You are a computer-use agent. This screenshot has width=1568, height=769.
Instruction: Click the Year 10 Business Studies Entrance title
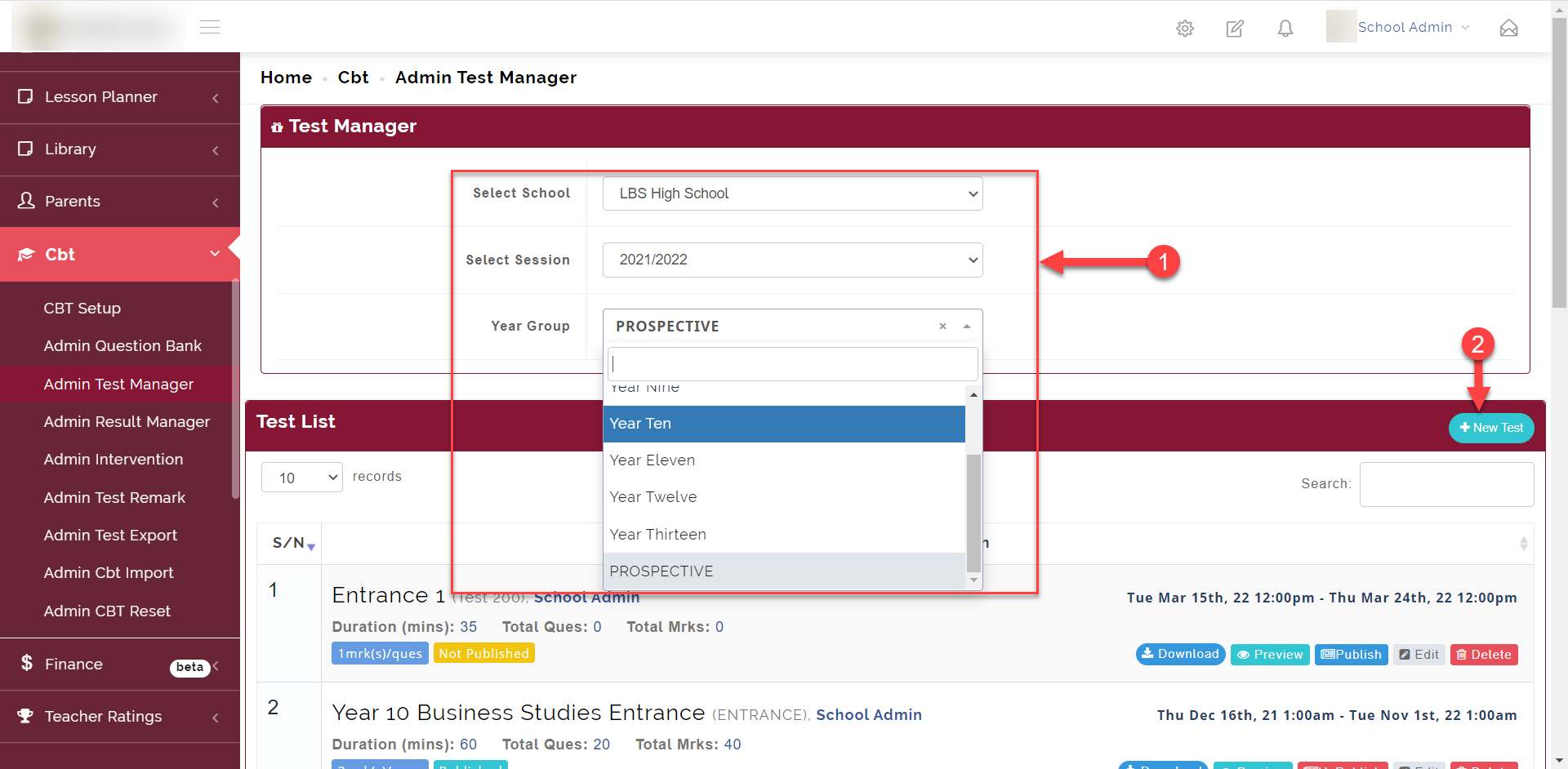(519, 713)
